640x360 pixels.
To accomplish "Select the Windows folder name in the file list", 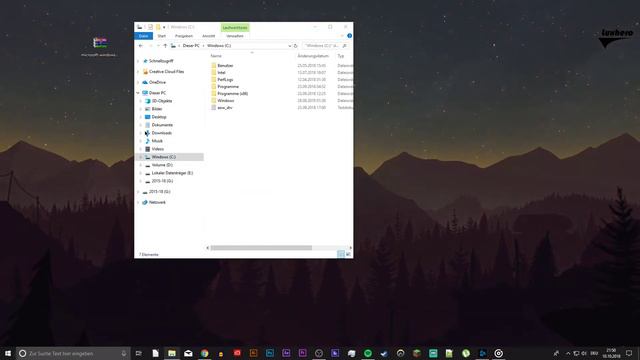I will pyautogui.click(x=226, y=100).
